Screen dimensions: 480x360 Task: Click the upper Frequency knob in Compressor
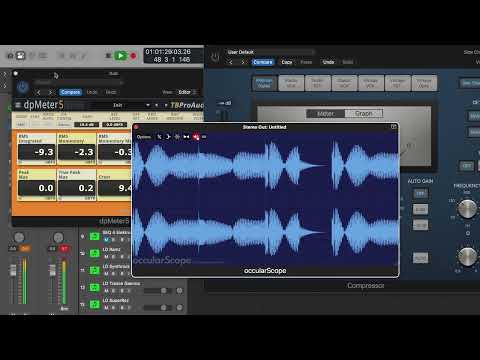point(467,209)
